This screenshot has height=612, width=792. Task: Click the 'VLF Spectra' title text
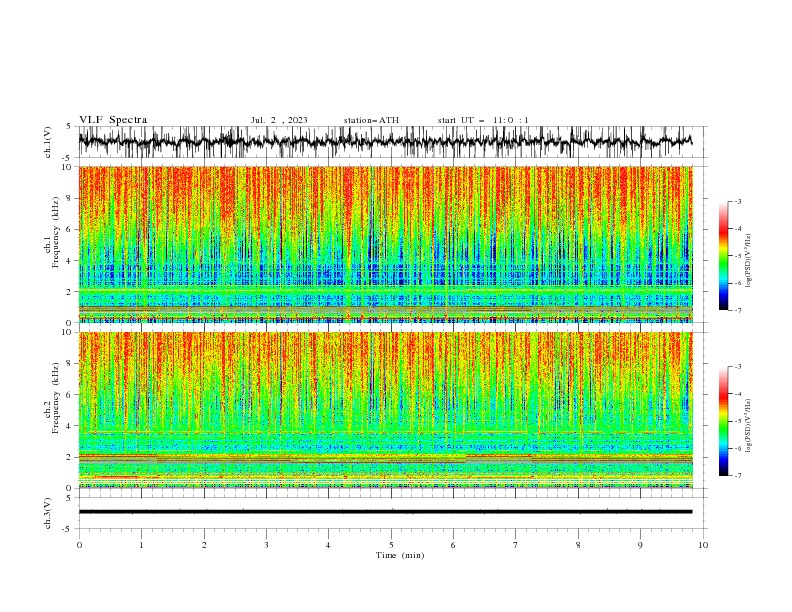[x=113, y=120]
